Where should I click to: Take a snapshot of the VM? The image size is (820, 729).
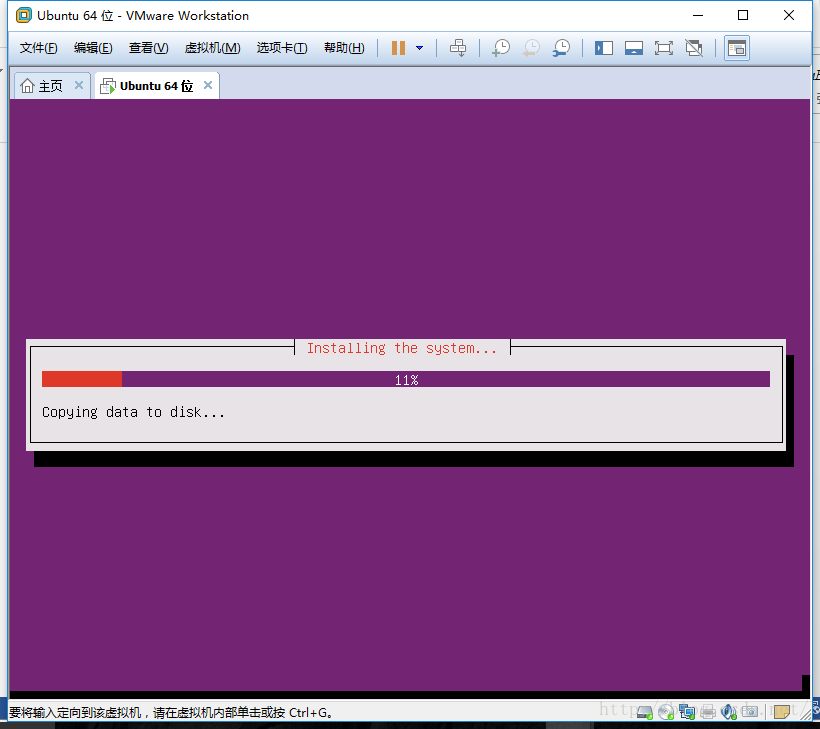point(500,48)
